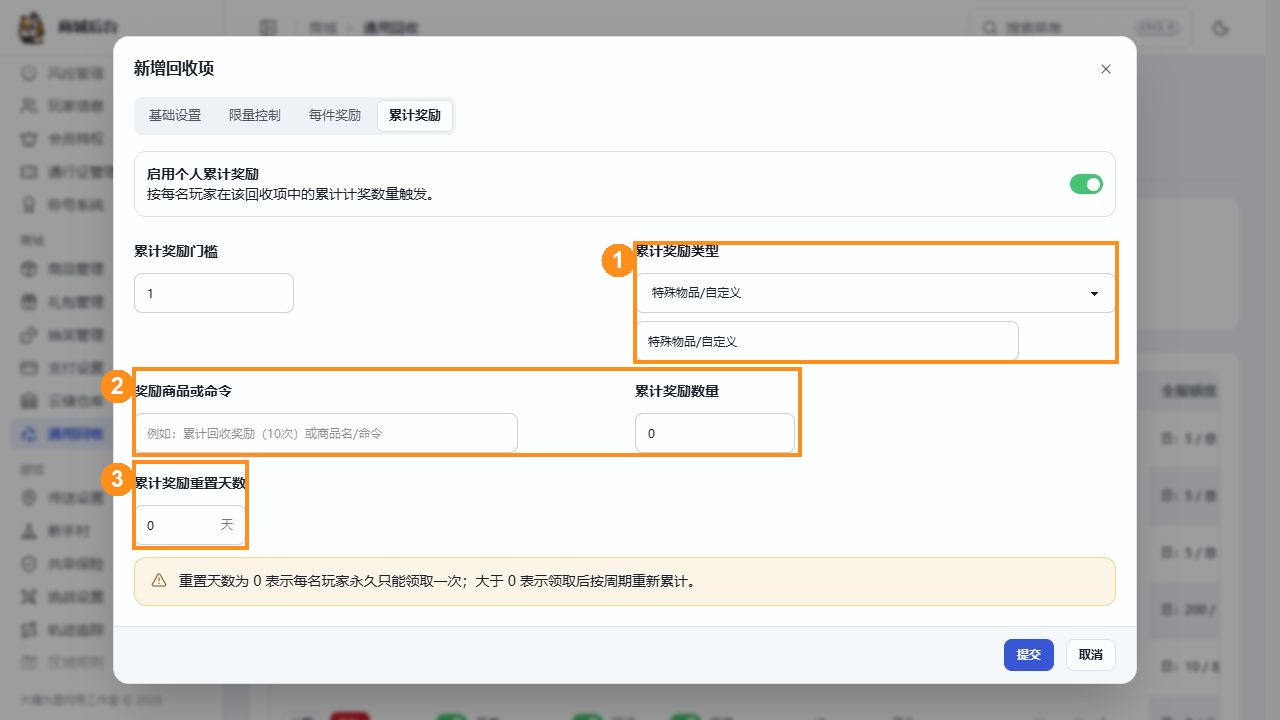
Task: Click the description starting with 按每名玩家
Action: (291, 195)
